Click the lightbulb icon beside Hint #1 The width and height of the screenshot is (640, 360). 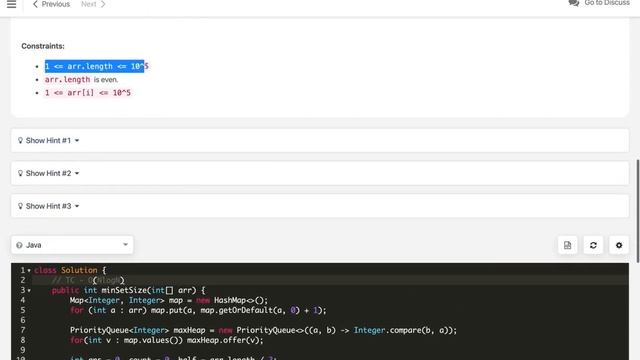20,140
